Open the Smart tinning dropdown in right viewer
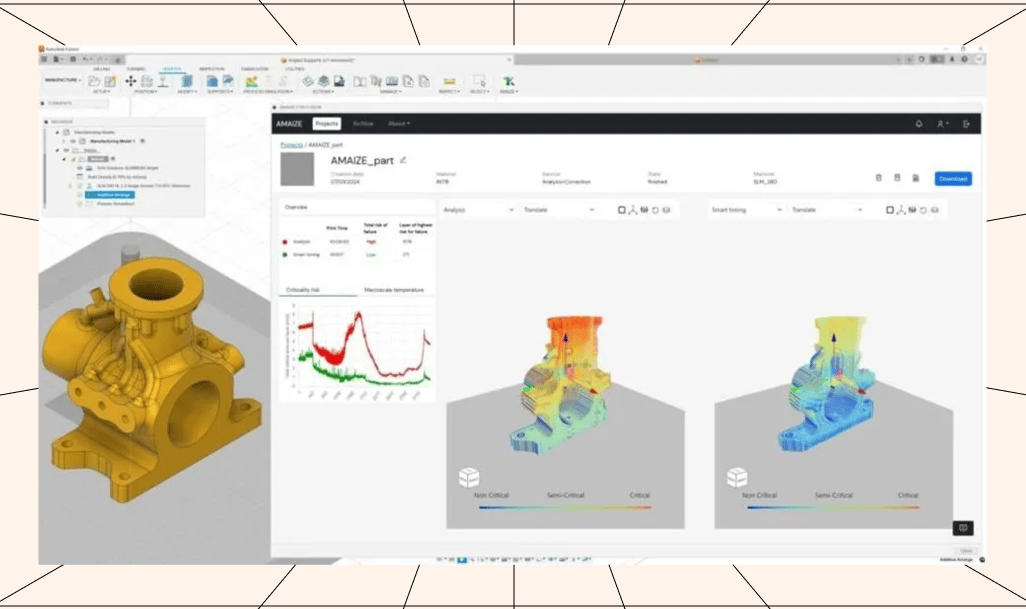 pyautogui.click(x=747, y=210)
